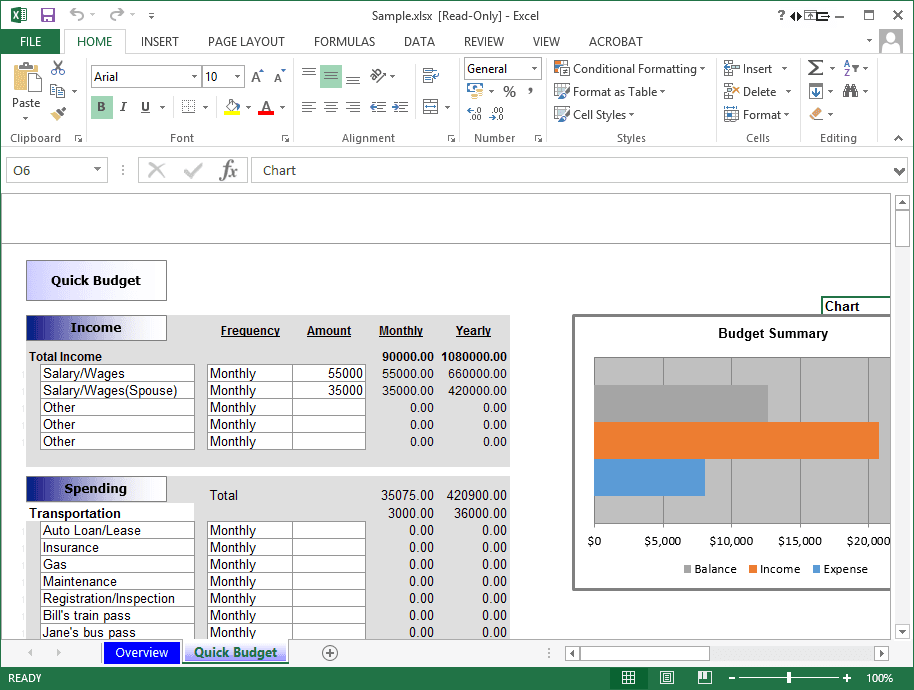Click the horizontal scrollbar right arrow
Viewport: 914px width, 690px height.
881,653
